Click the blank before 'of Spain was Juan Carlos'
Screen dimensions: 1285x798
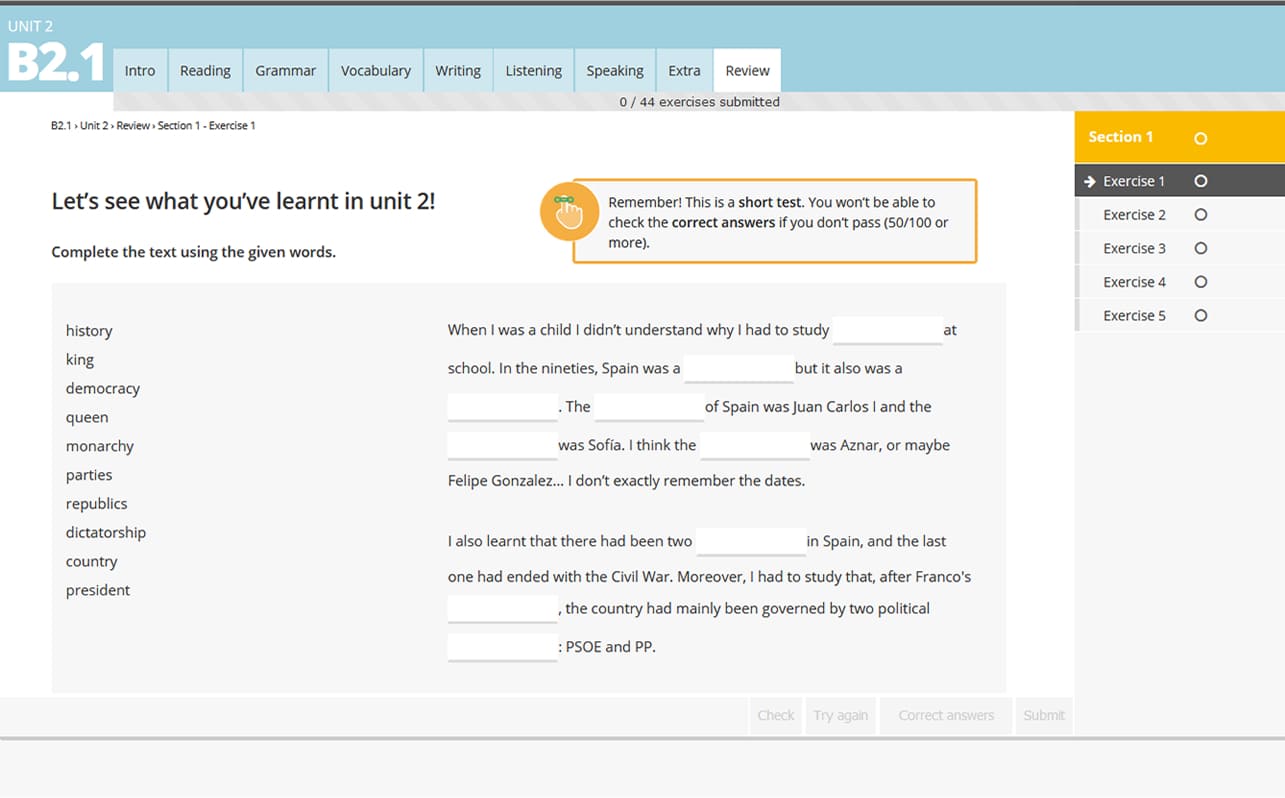tap(649, 407)
